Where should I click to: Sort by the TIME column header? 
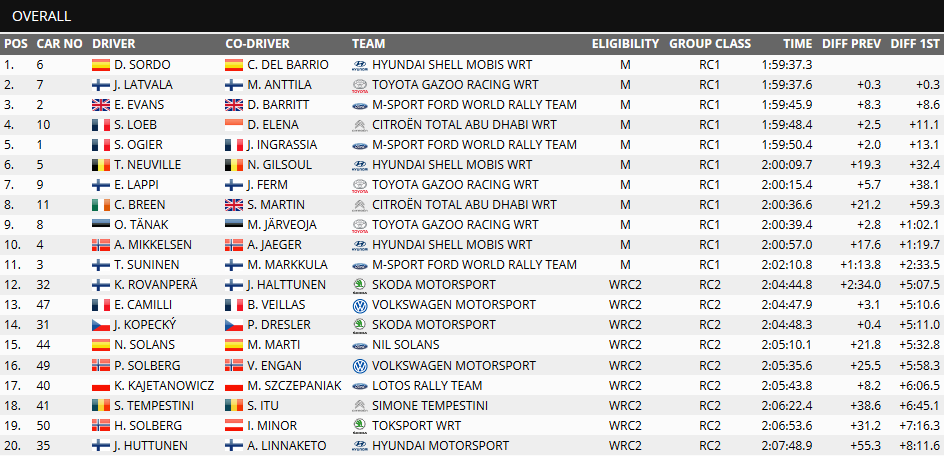(x=797, y=44)
